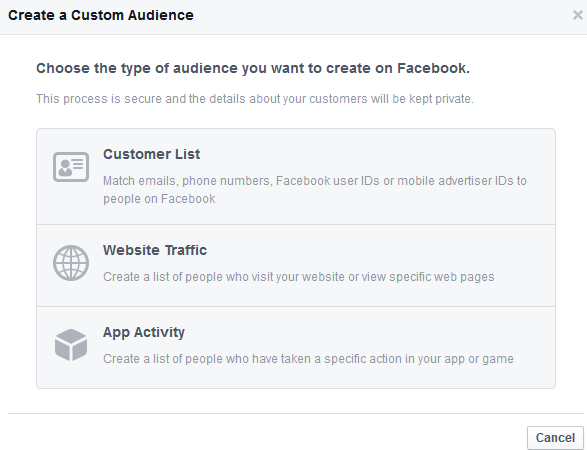This screenshot has width=587, height=450.
Task: Click the dialog header bar background
Action: click(374, 17)
